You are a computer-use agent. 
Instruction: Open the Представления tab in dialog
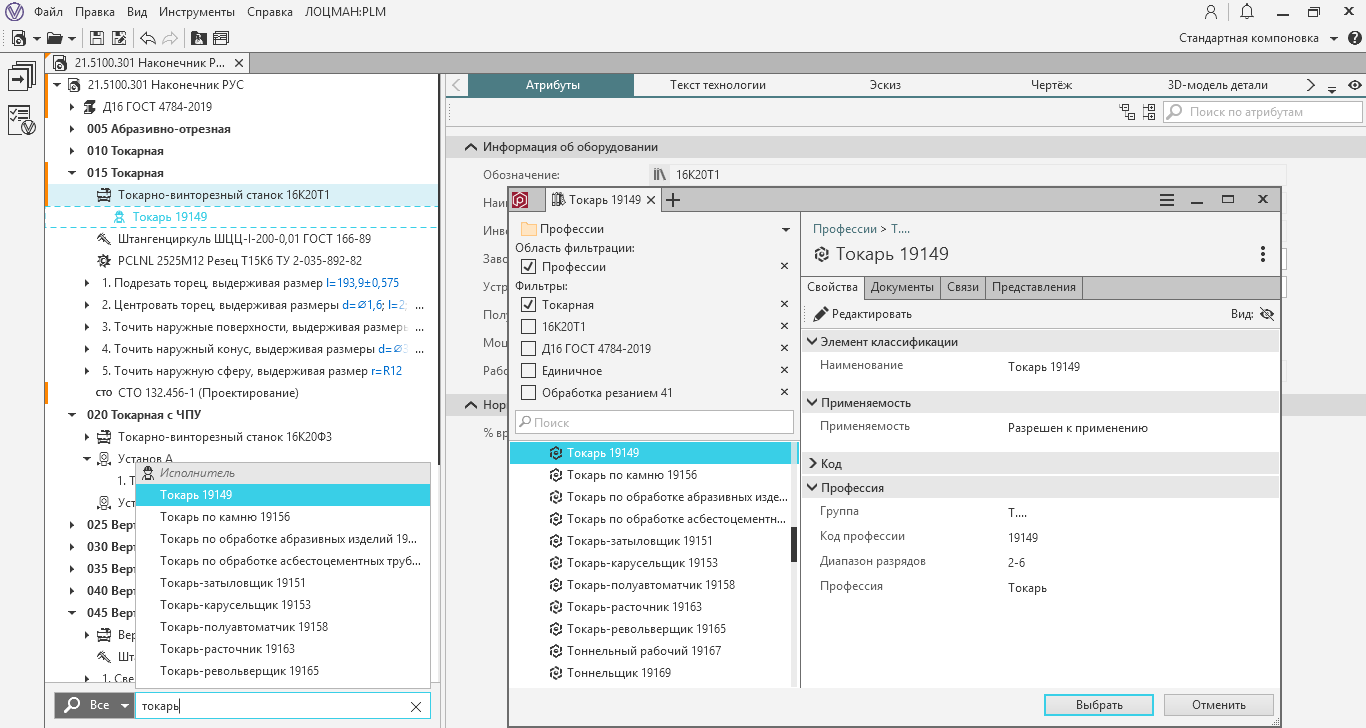point(1034,287)
